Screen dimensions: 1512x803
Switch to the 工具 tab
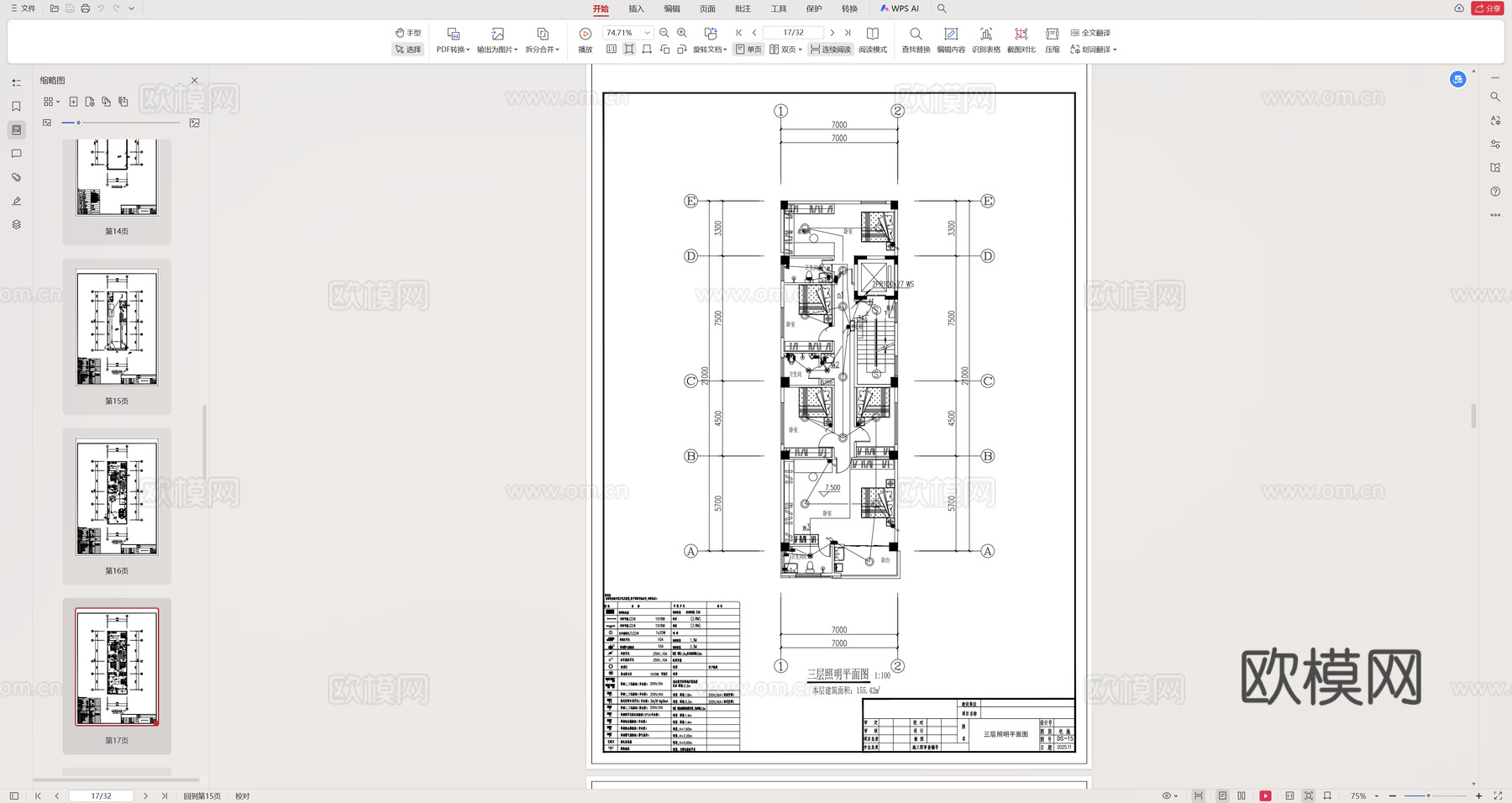tap(779, 8)
